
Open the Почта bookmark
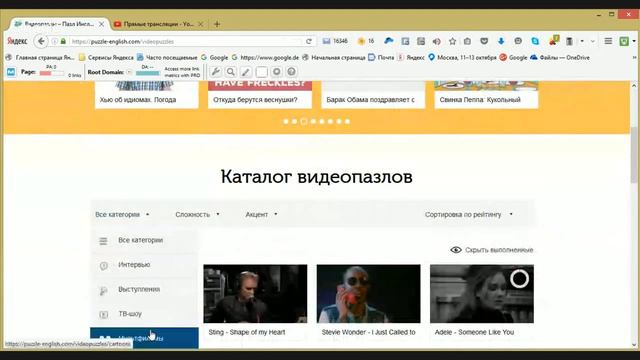tap(382, 58)
